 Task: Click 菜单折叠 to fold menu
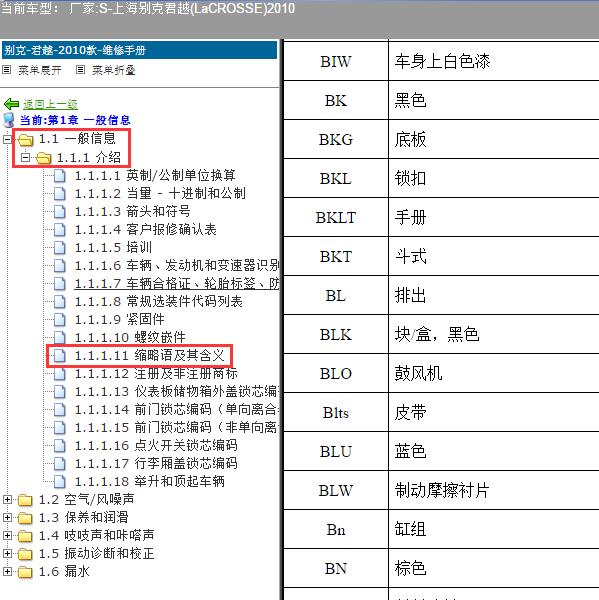114,70
